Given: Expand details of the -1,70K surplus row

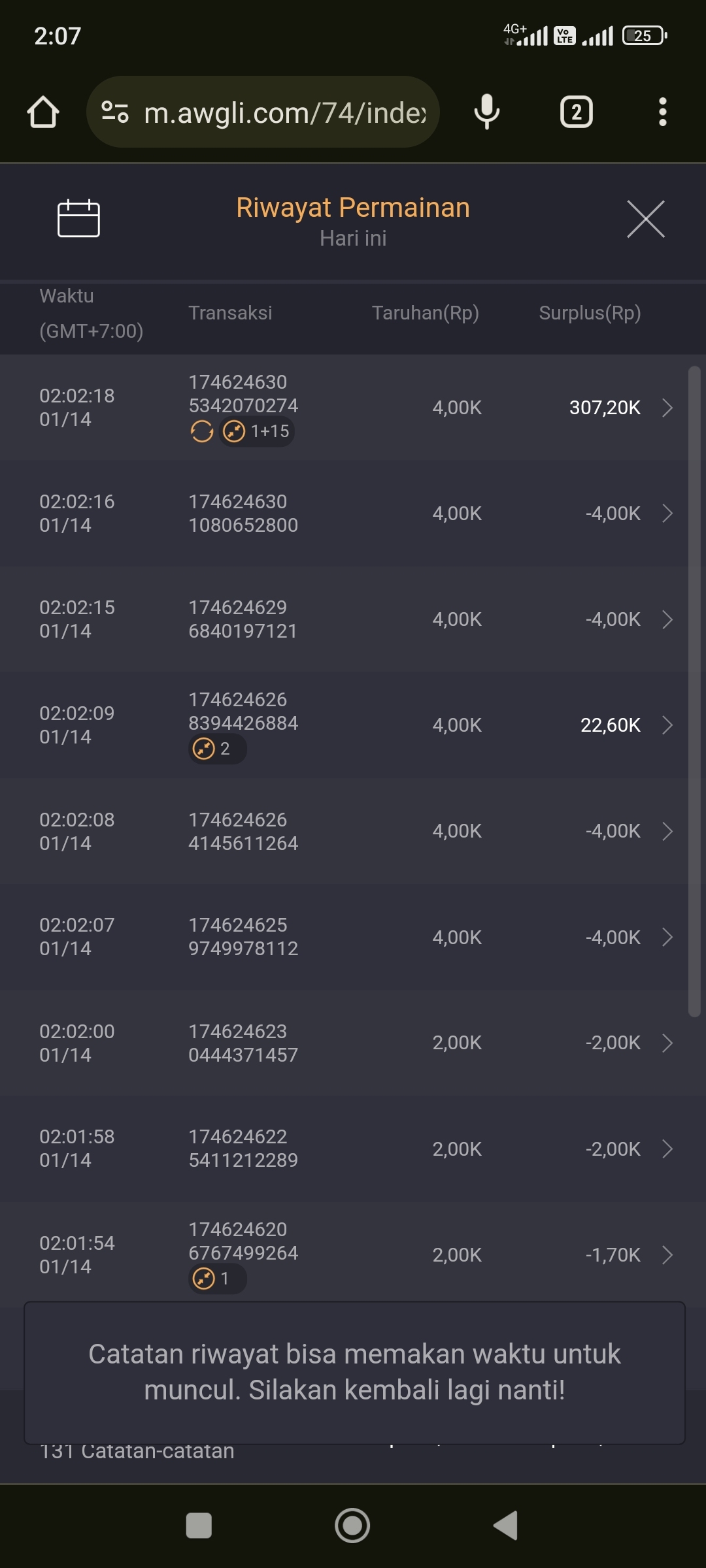Looking at the screenshot, I should point(667,1255).
